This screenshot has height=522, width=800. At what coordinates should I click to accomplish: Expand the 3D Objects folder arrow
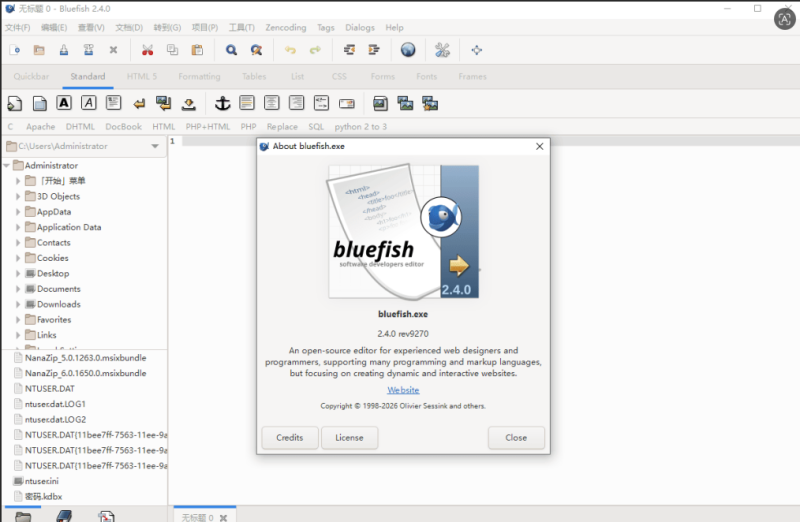tap(18, 196)
